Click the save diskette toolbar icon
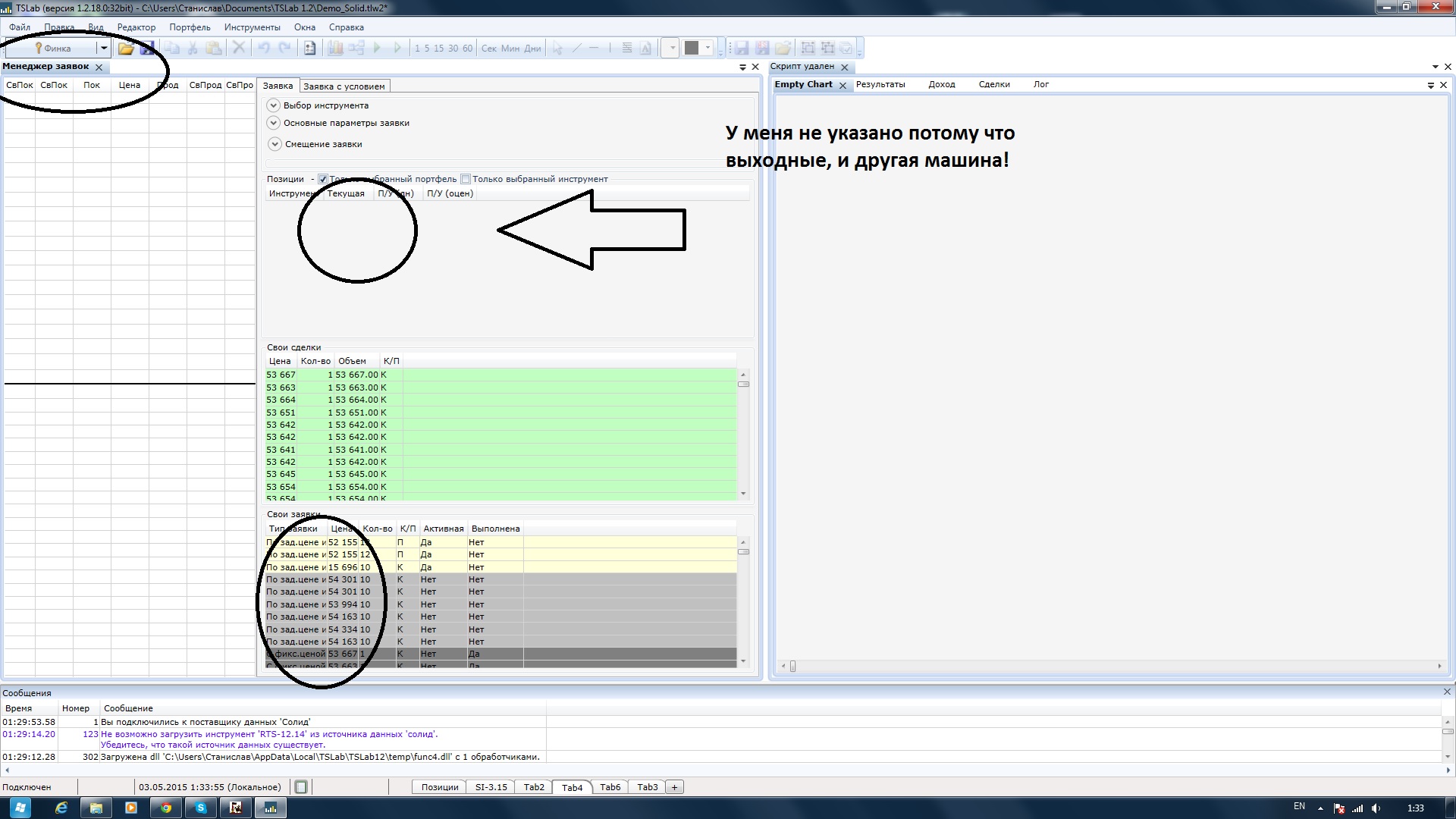Image resolution: width=1456 pixels, height=819 pixels. pyautogui.click(x=147, y=49)
